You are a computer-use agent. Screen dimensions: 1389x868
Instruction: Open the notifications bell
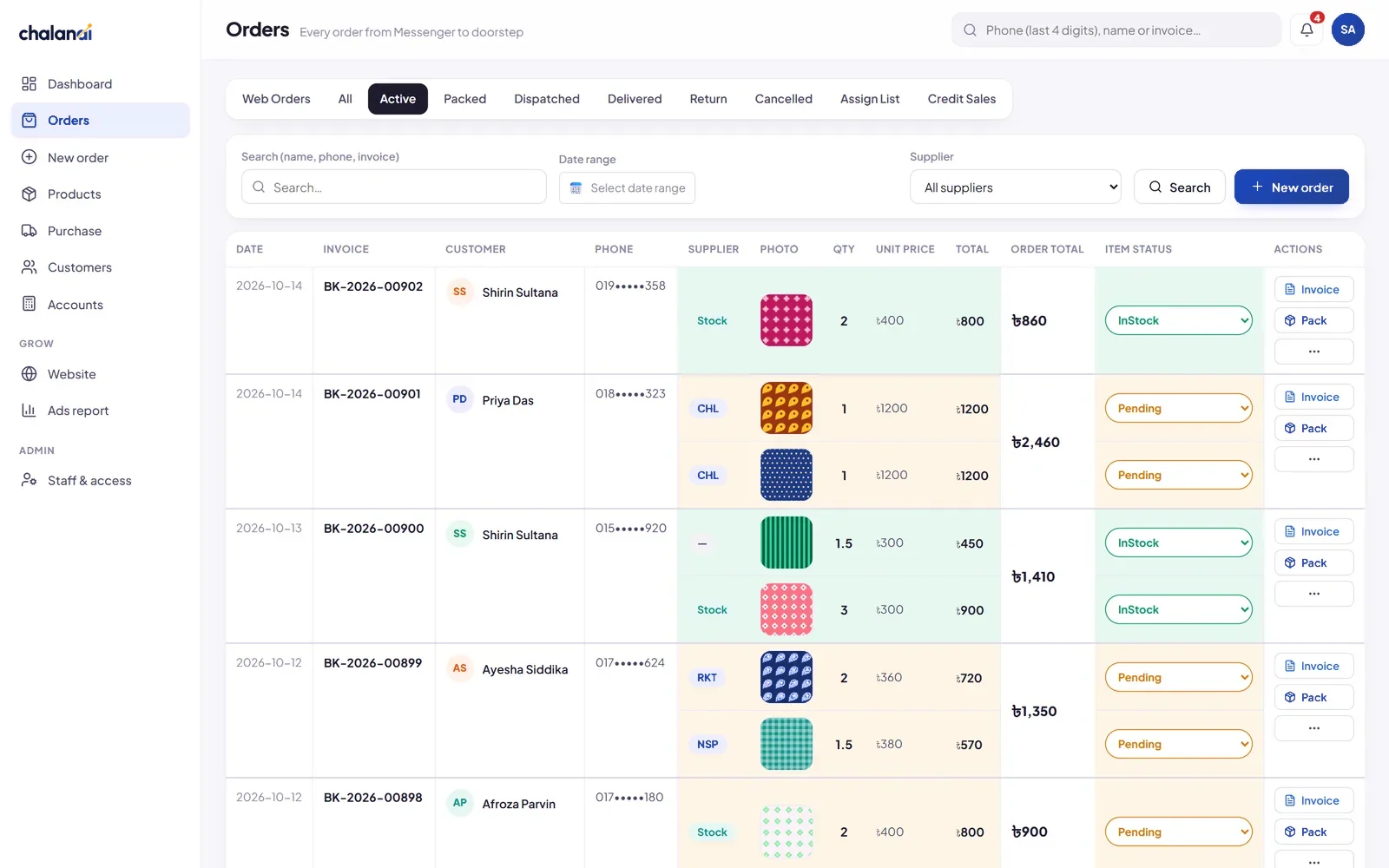[1307, 30]
